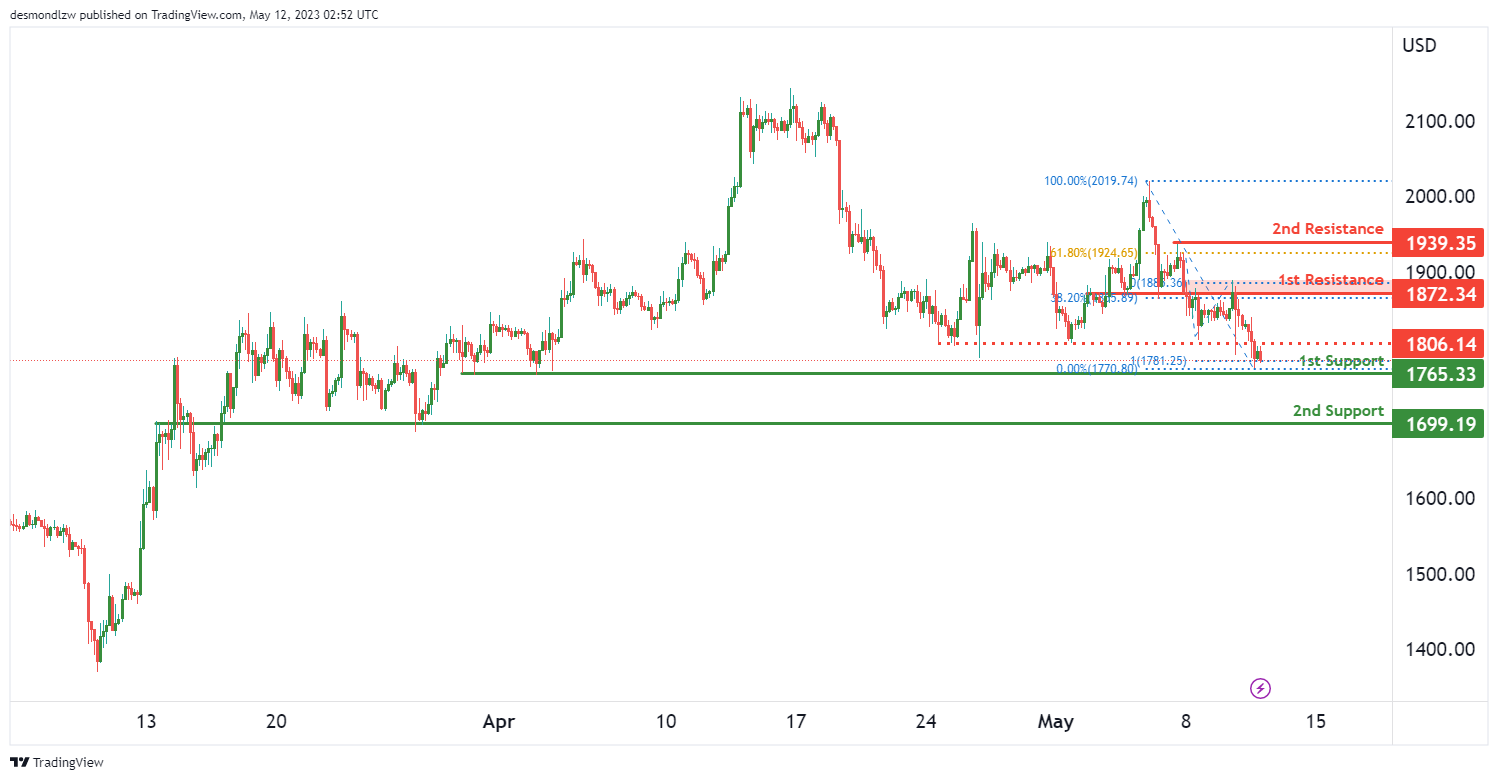Select the green 1765.33 price label
The image size is (1498, 780).
click(x=1440, y=374)
